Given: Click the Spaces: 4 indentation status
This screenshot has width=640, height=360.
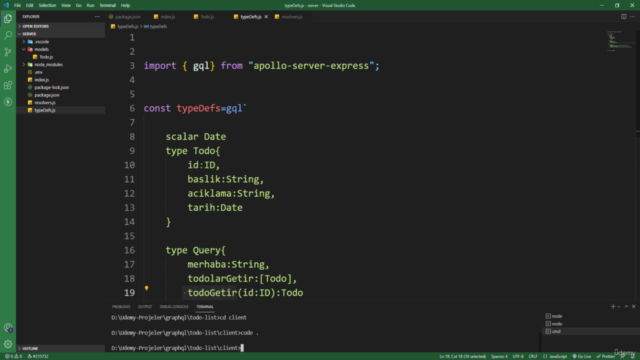Looking at the screenshot, I should pyautogui.click(x=499, y=356).
